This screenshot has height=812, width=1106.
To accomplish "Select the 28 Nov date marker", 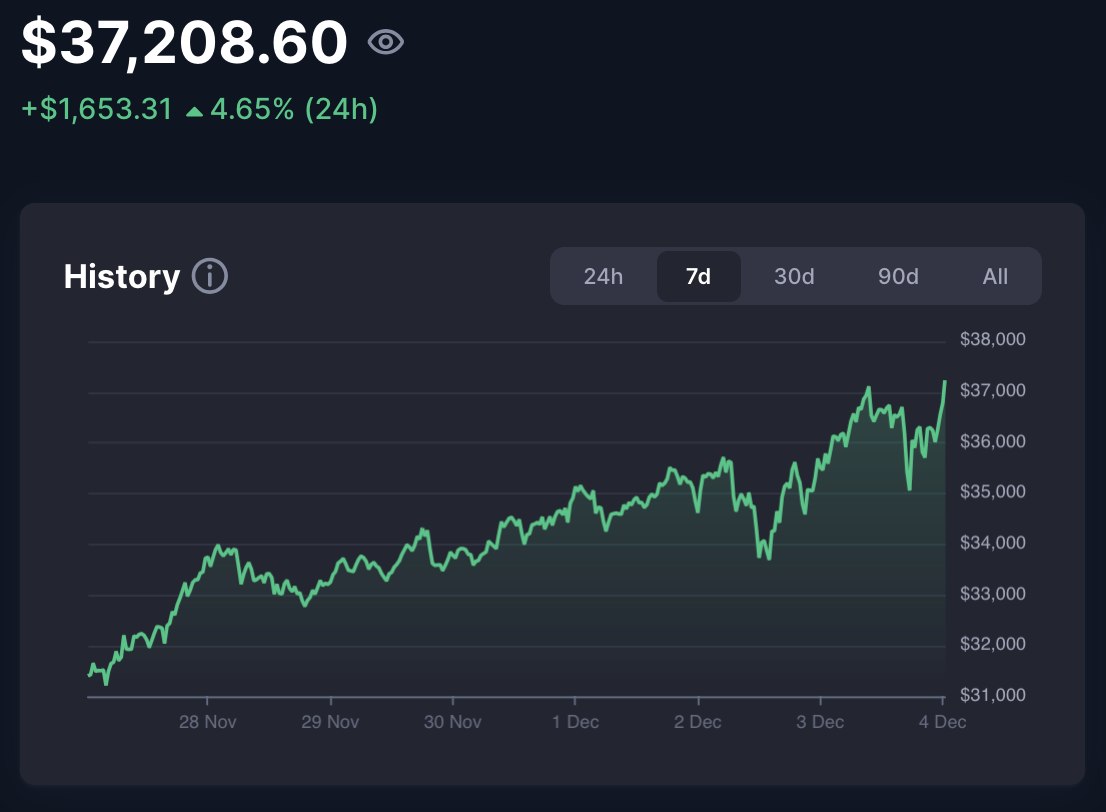I will (207, 722).
